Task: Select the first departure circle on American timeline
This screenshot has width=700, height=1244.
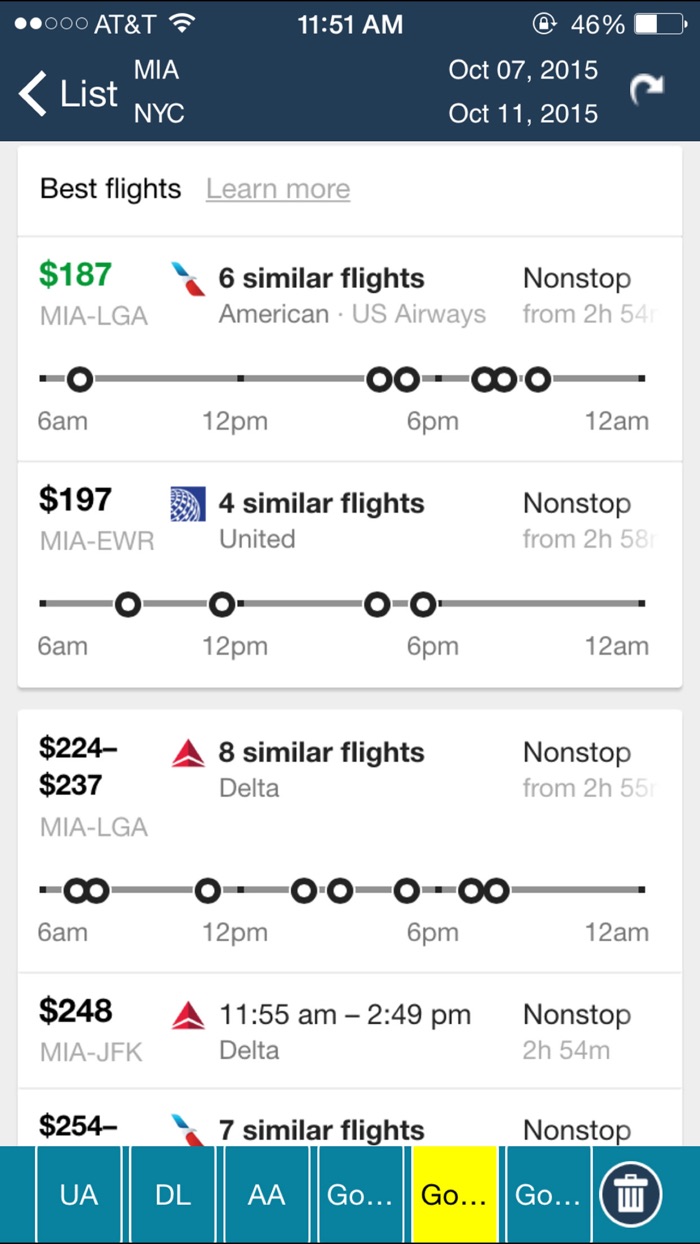Action: 80,379
